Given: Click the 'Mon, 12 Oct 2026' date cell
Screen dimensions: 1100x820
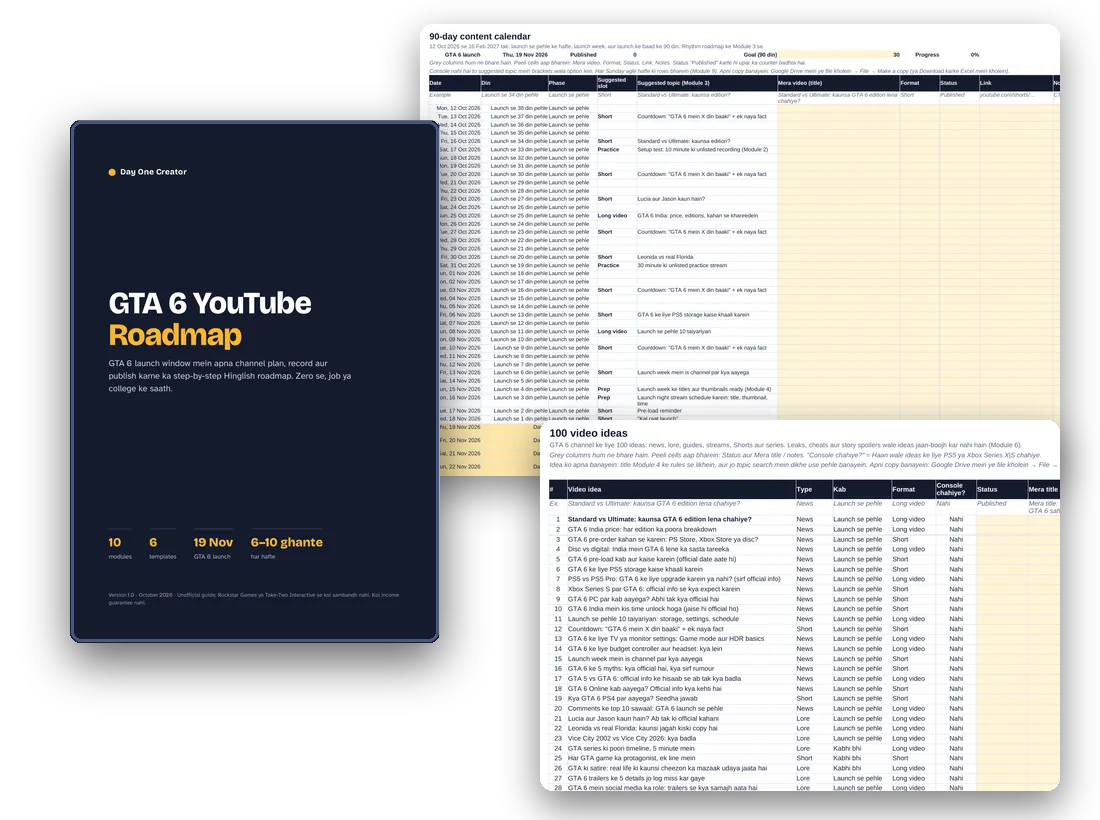Looking at the screenshot, I should click(x=458, y=108).
